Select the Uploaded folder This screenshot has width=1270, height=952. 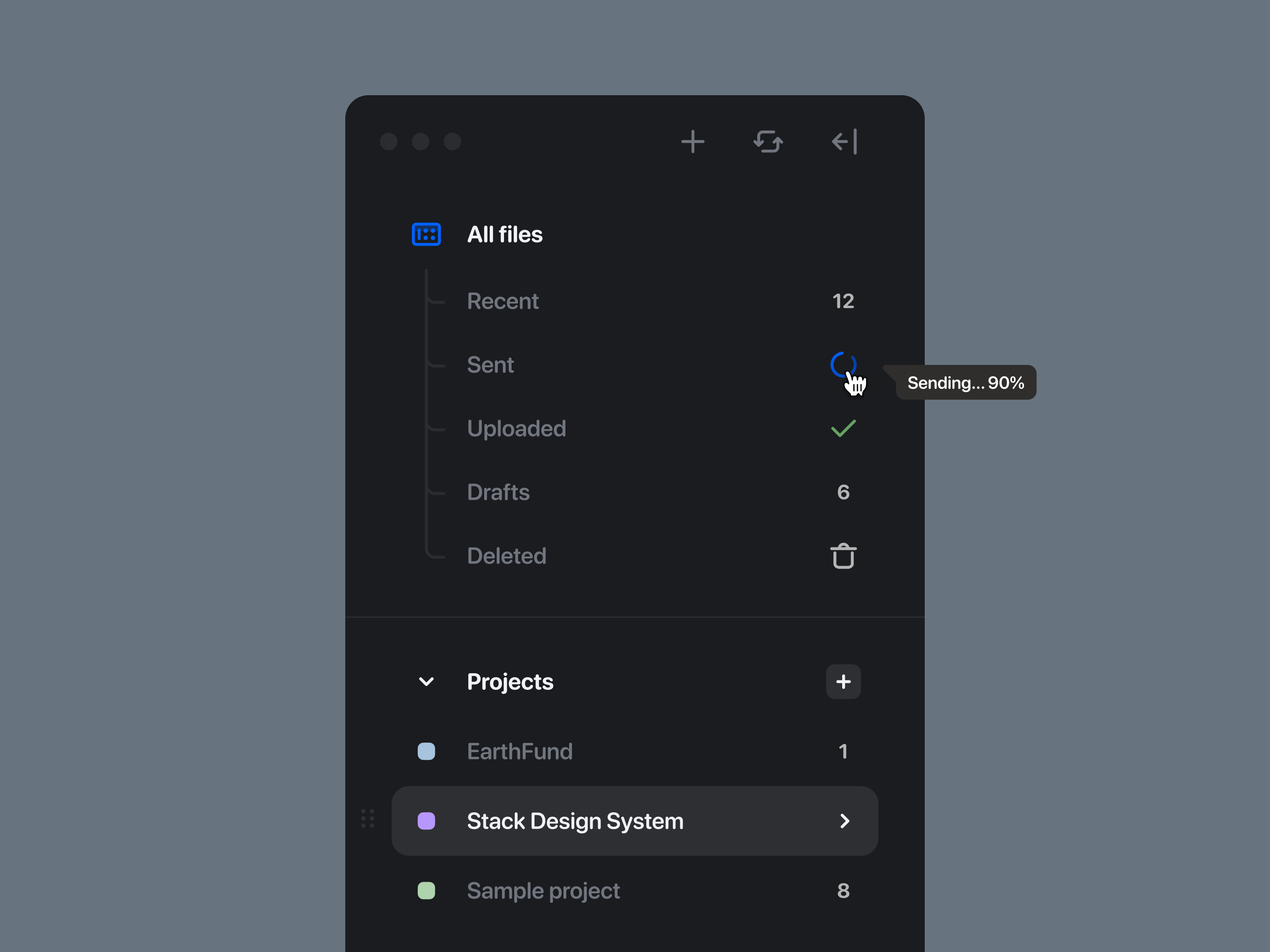click(517, 429)
